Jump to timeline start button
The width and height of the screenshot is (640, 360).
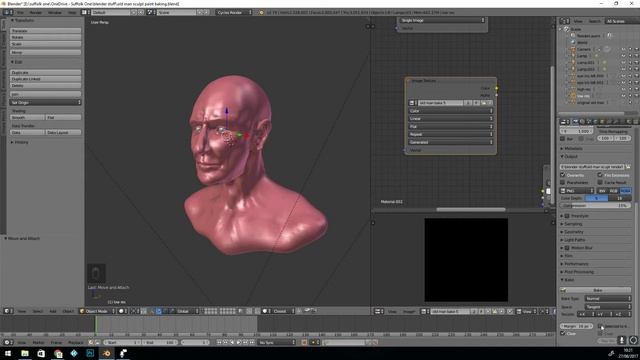point(219,342)
